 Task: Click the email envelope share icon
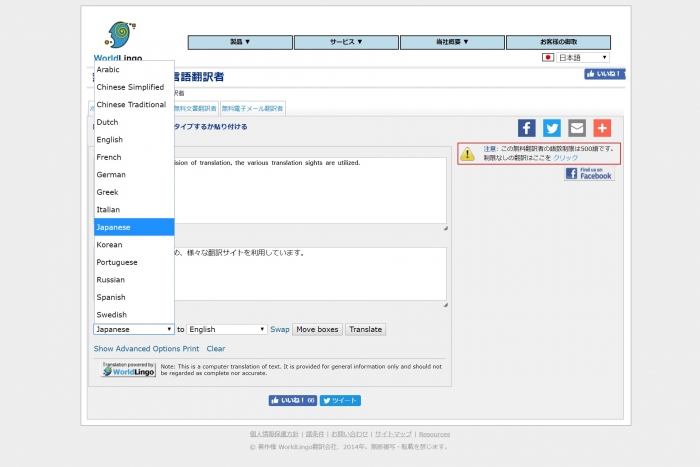point(577,128)
